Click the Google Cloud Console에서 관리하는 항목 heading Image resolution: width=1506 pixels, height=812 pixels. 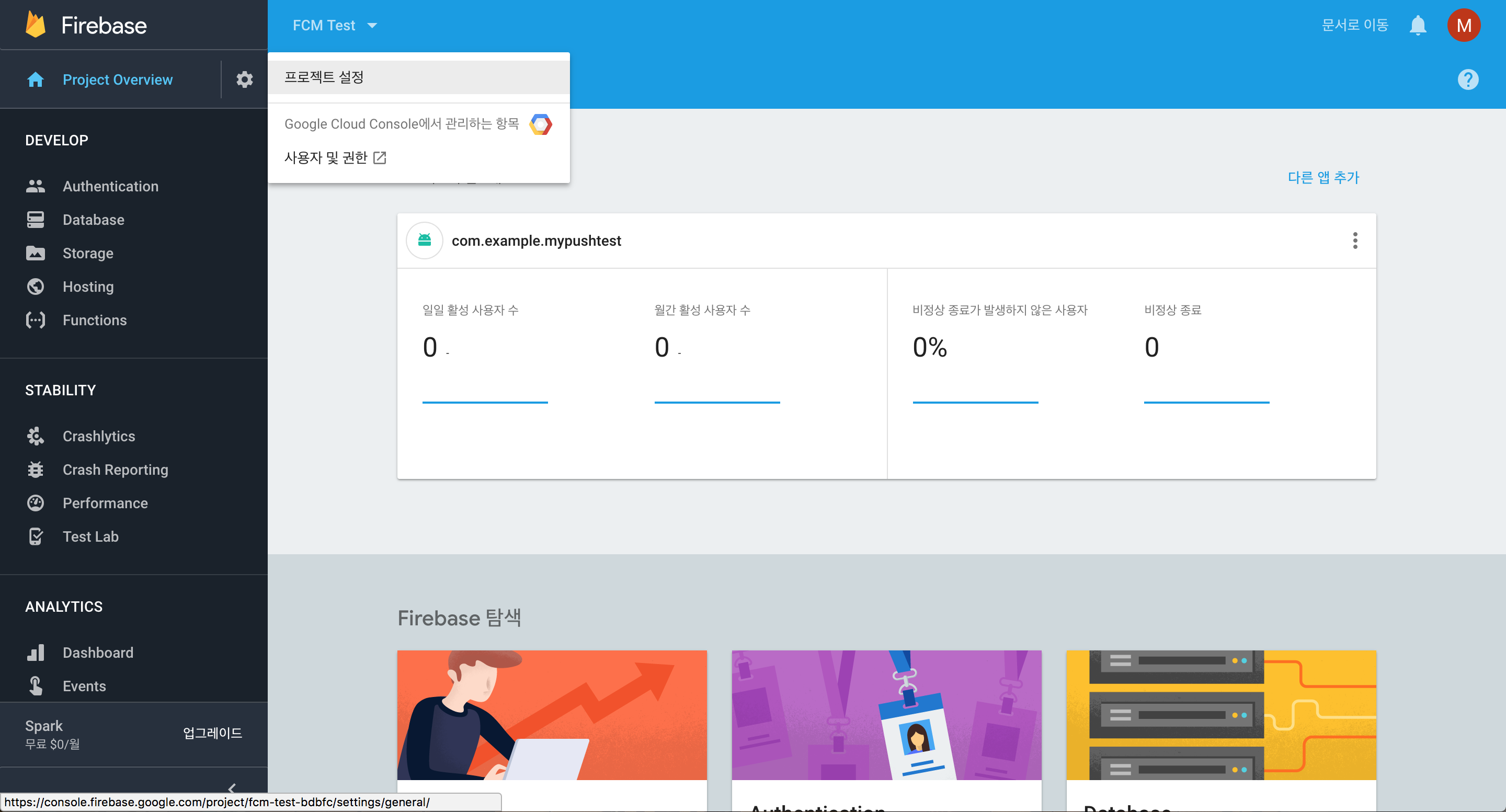pyautogui.click(x=402, y=124)
